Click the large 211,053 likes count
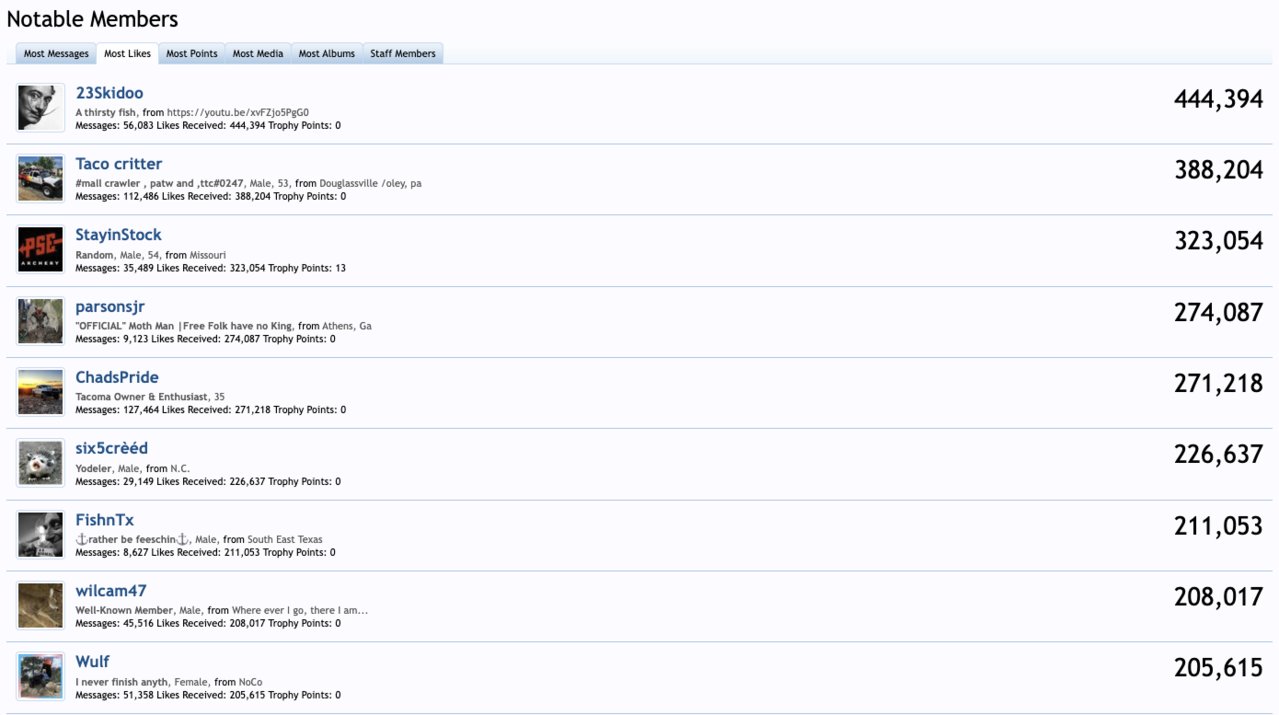This screenshot has height=715, width=1279. pos(1219,527)
